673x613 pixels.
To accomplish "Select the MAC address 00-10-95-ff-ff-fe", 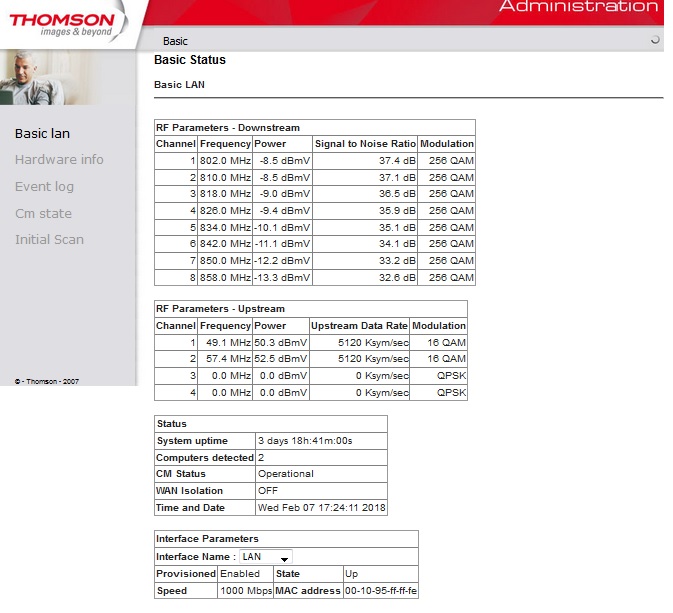I will (x=381, y=591).
